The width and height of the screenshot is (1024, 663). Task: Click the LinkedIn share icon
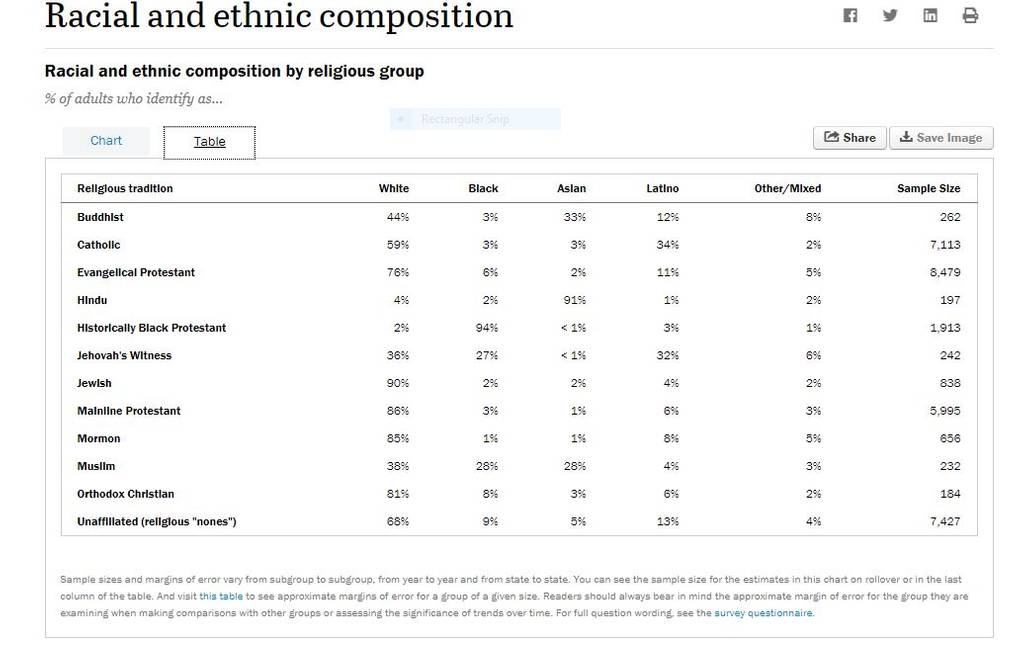[930, 15]
